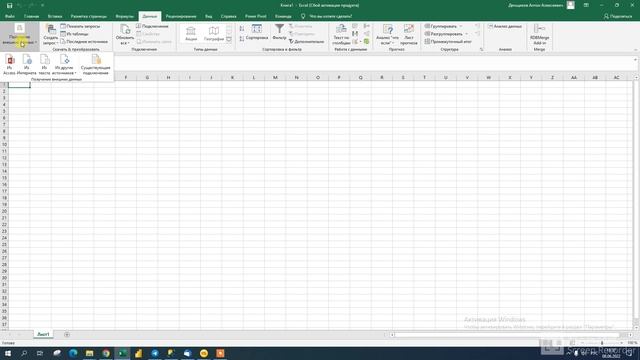Add a new sheet with plus button

point(67,335)
